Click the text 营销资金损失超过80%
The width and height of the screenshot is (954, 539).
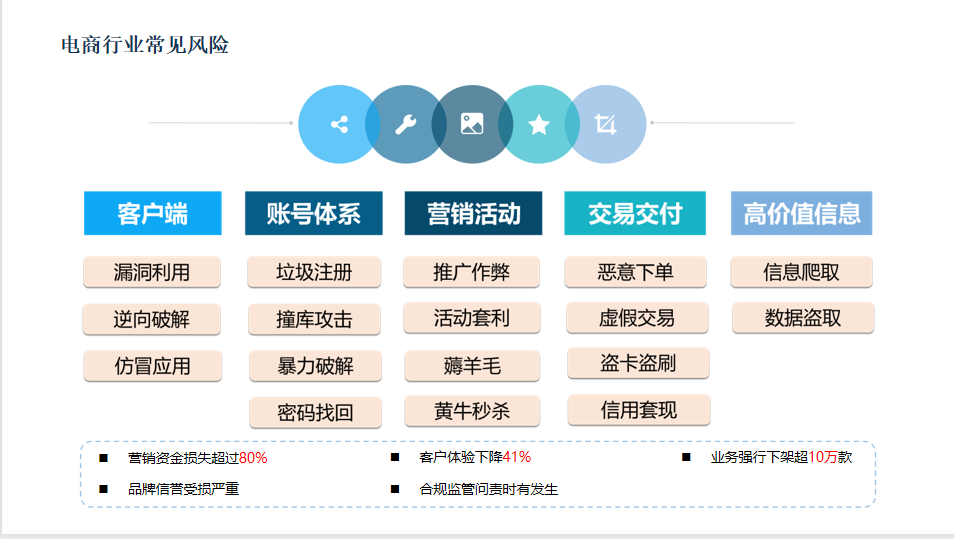[x=198, y=457]
